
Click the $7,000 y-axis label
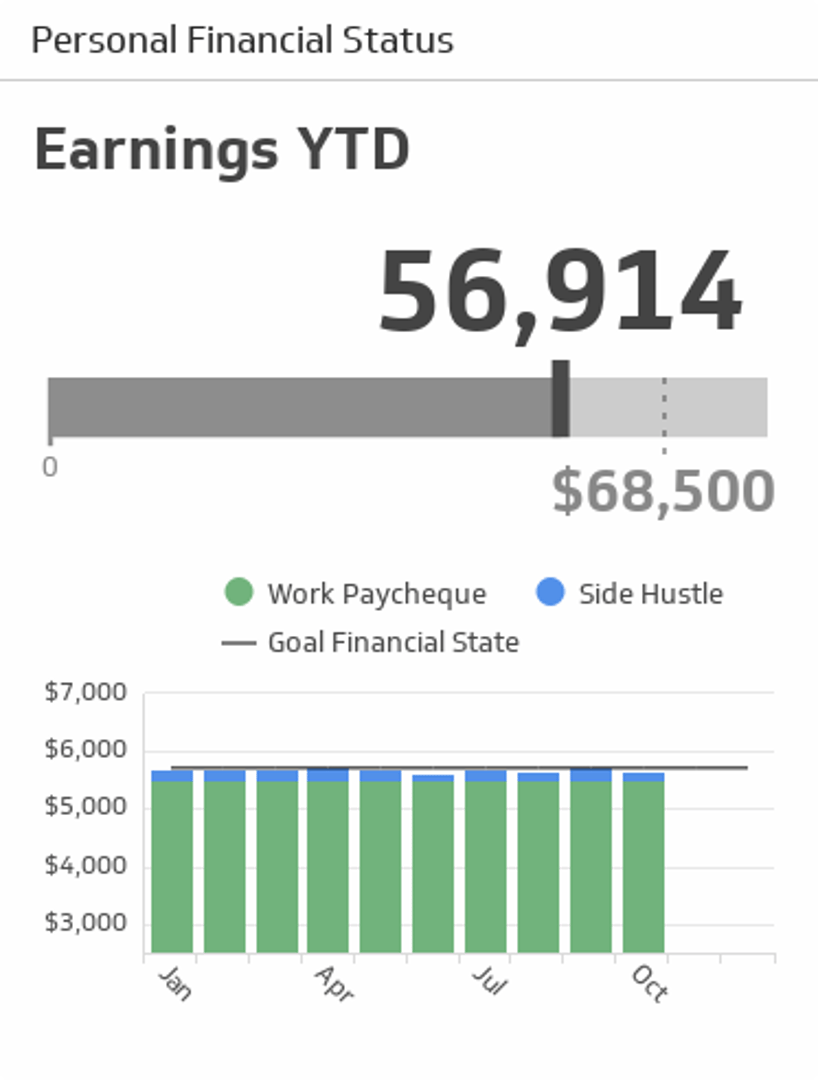tap(86, 692)
